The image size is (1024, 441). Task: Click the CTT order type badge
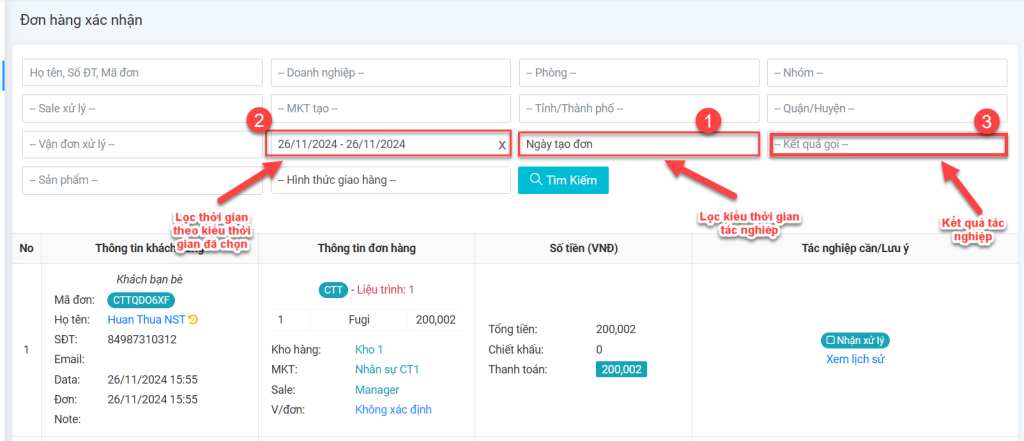(333, 290)
